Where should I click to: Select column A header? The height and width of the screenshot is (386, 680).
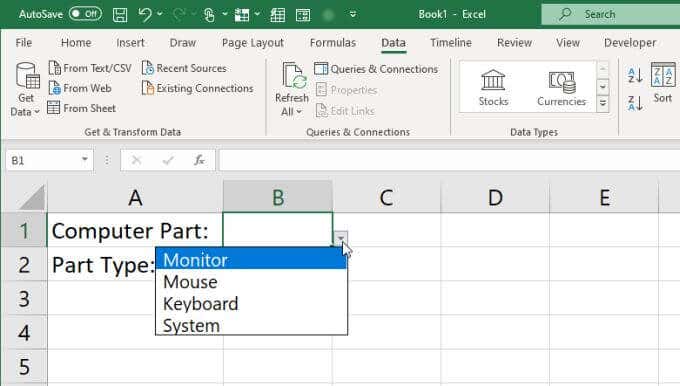click(x=135, y=198)
